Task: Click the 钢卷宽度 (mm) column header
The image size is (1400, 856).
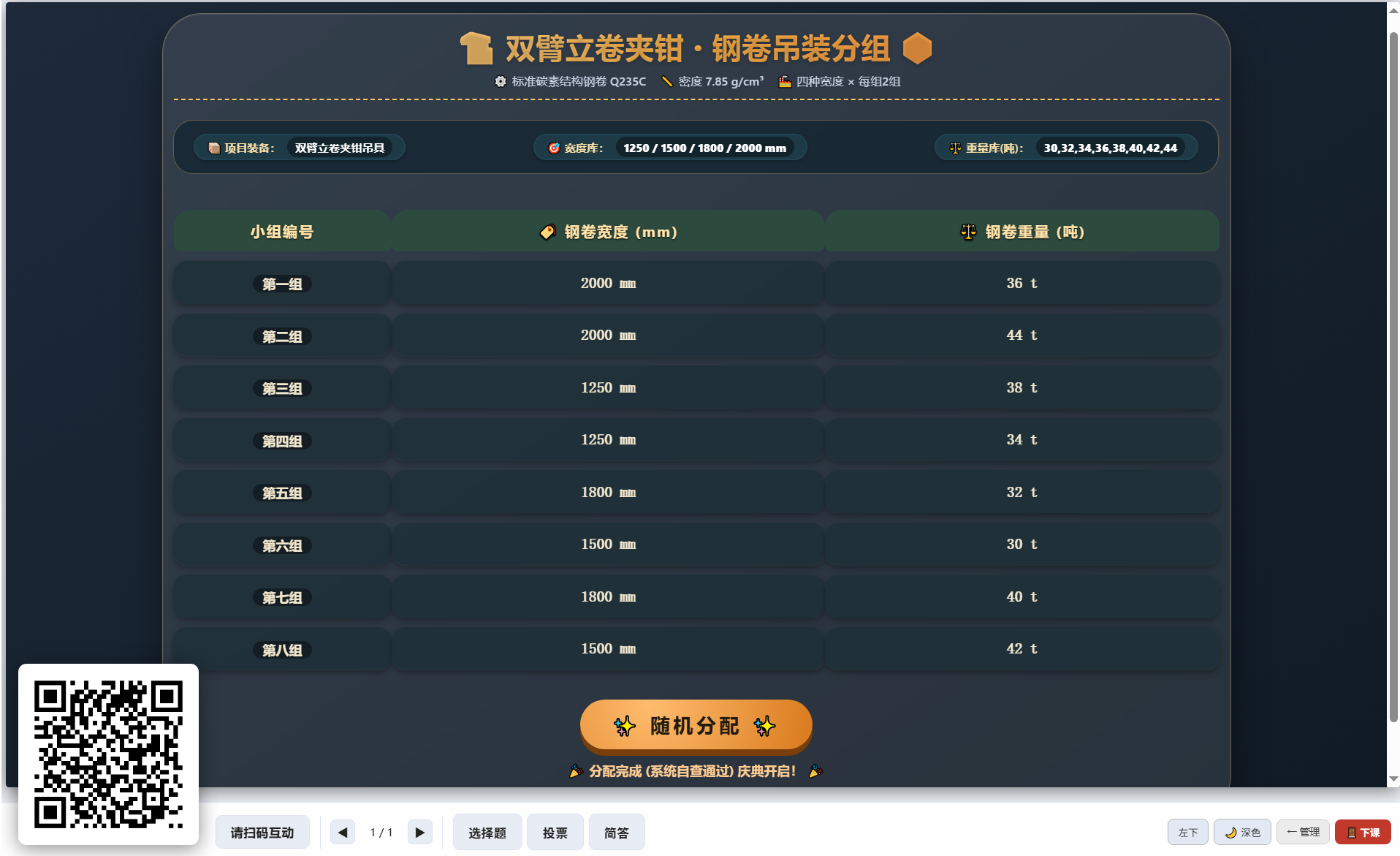Action: click(608, 232)
